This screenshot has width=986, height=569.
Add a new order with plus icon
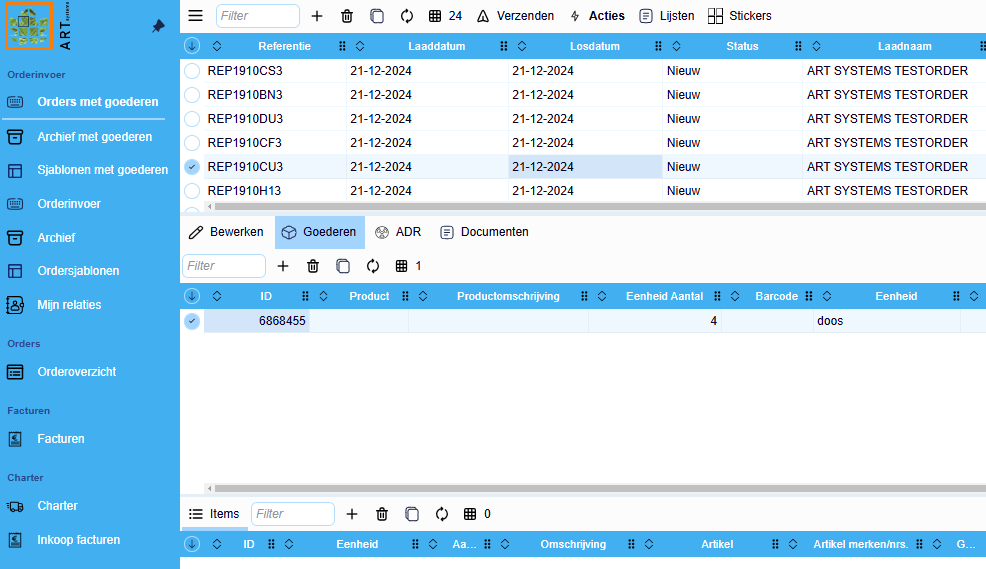click(317, 16)
